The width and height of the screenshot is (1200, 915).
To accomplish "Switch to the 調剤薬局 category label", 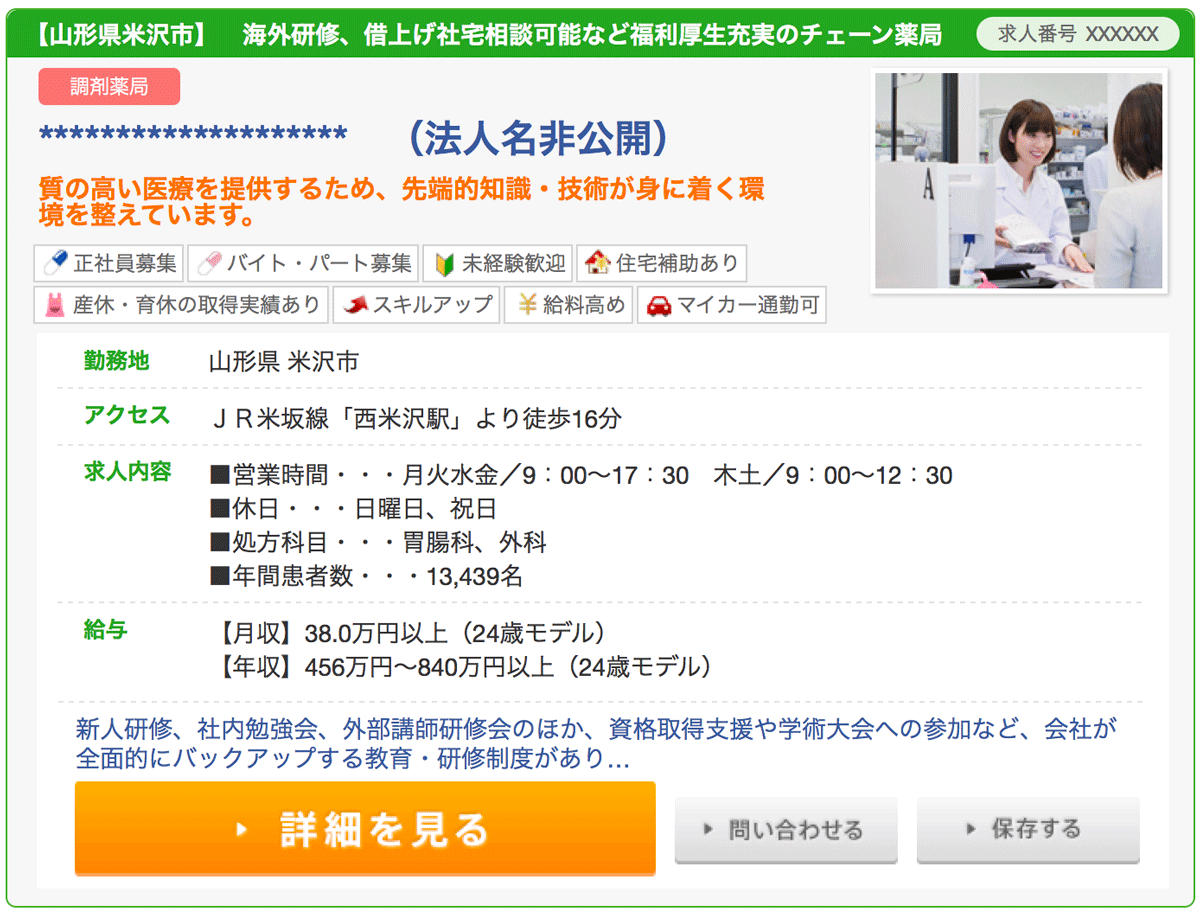I will coord(108,86).
